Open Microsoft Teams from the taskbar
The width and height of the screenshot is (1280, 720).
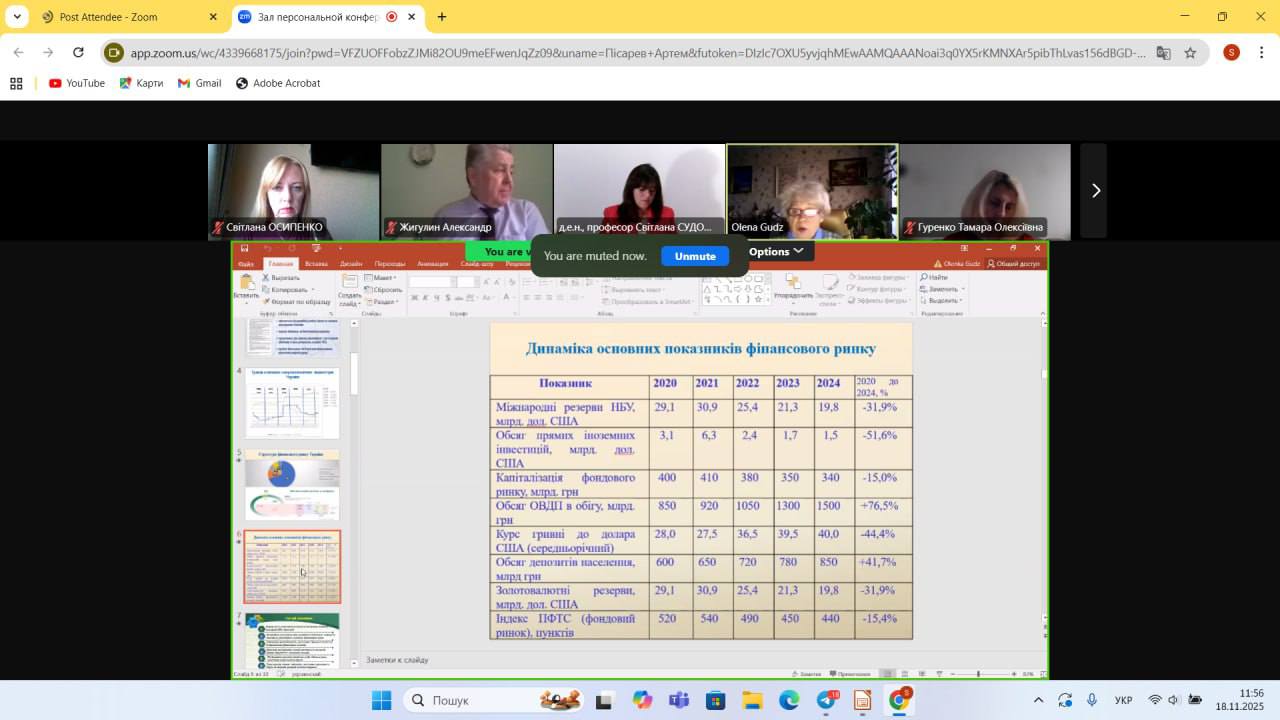[678, 700]
